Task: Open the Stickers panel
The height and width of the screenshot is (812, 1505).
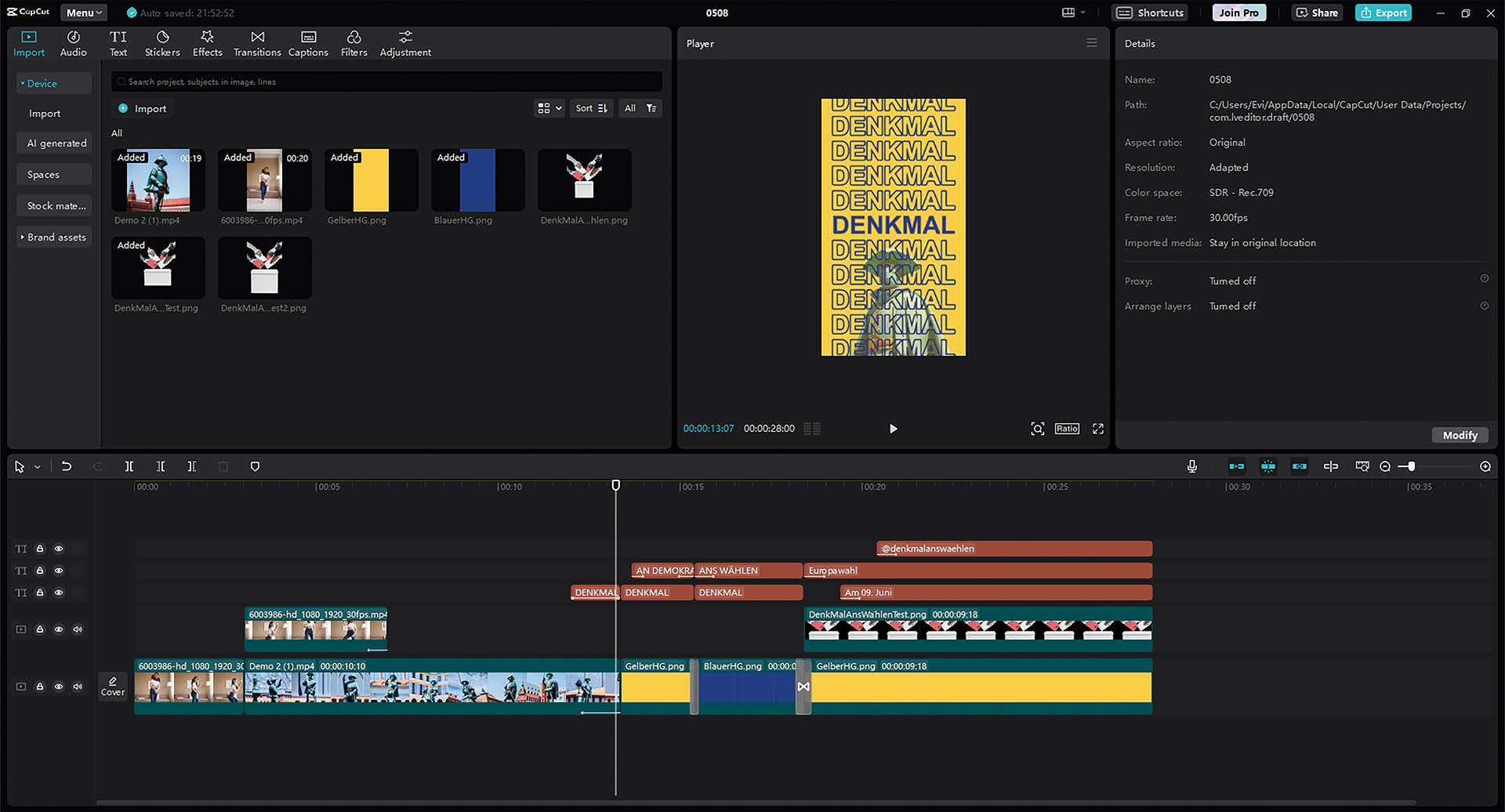Action: click(x=162, y=43)
